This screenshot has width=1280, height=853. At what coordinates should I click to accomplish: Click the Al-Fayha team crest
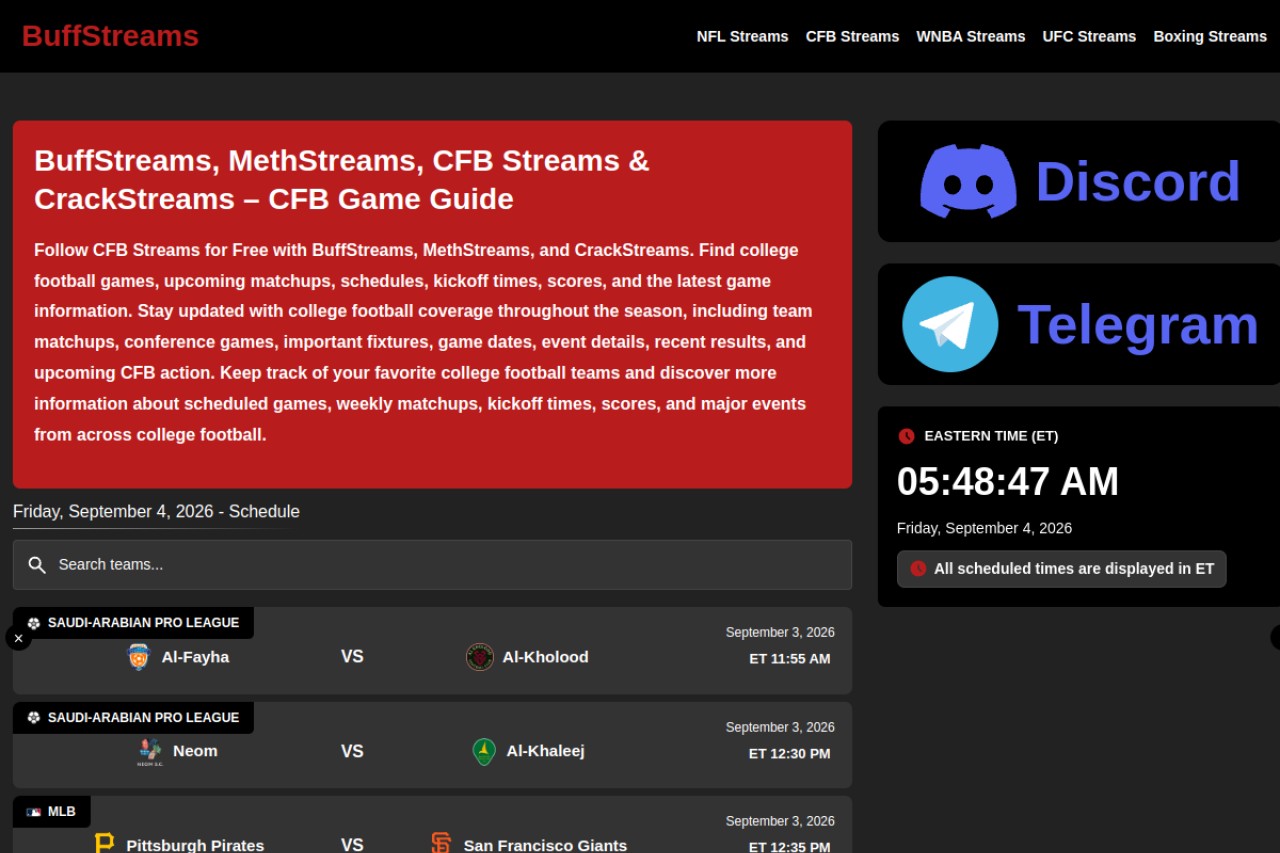[x=139, y=657]
